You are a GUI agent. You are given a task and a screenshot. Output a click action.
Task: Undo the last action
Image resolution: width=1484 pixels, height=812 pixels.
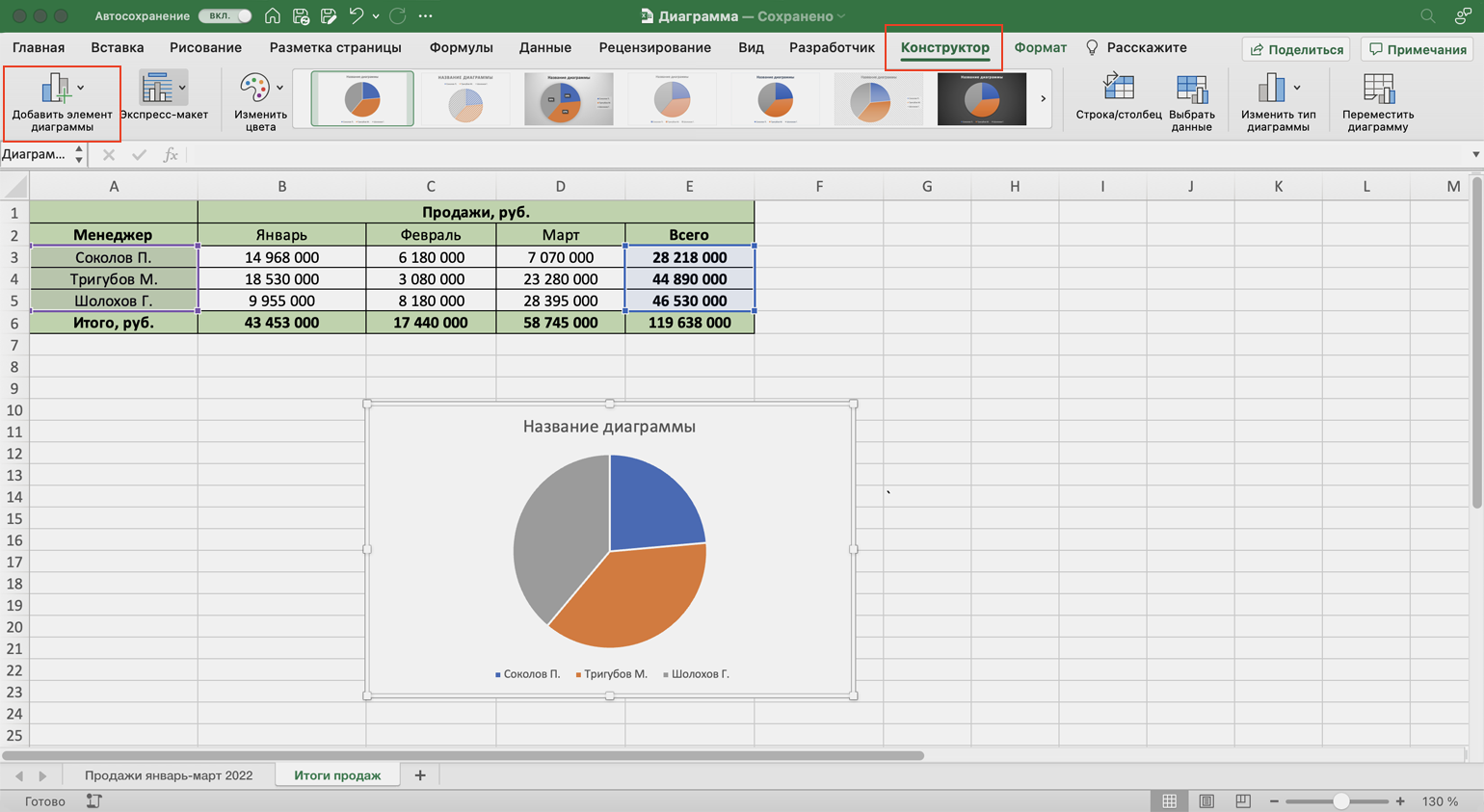pos(356,16)
